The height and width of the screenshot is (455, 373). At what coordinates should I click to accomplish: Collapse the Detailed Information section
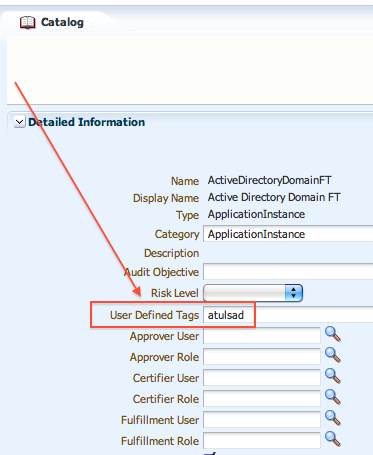click(19, 122)
